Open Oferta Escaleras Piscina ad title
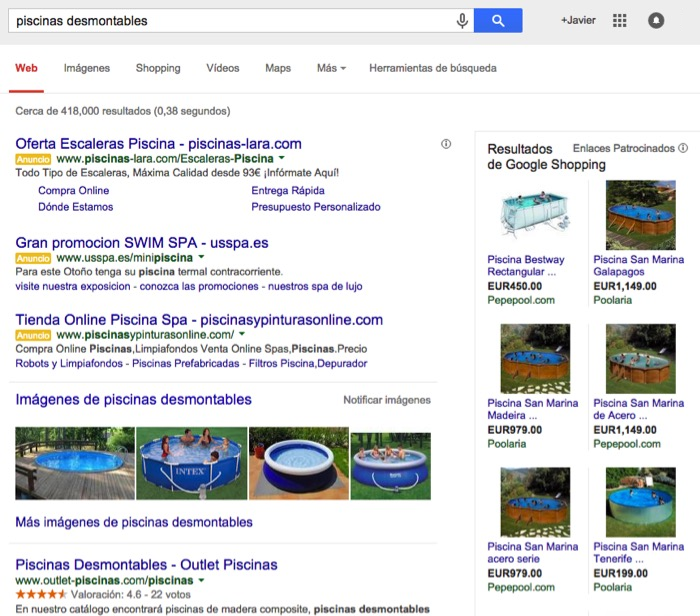The image size is (700, 616). [158, 144]
